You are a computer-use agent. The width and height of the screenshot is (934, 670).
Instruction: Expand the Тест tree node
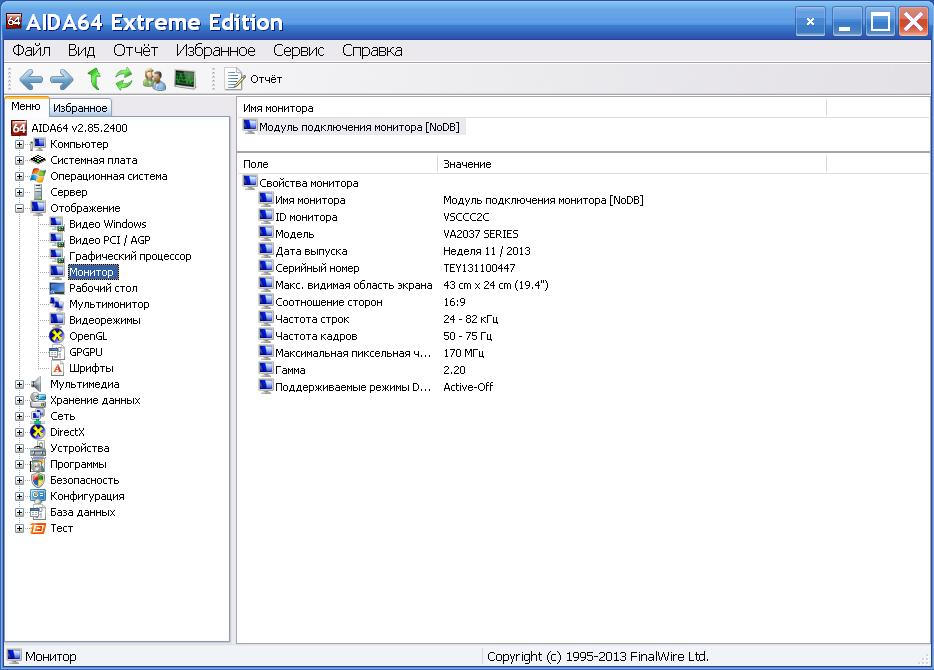(x=19, y=529)
